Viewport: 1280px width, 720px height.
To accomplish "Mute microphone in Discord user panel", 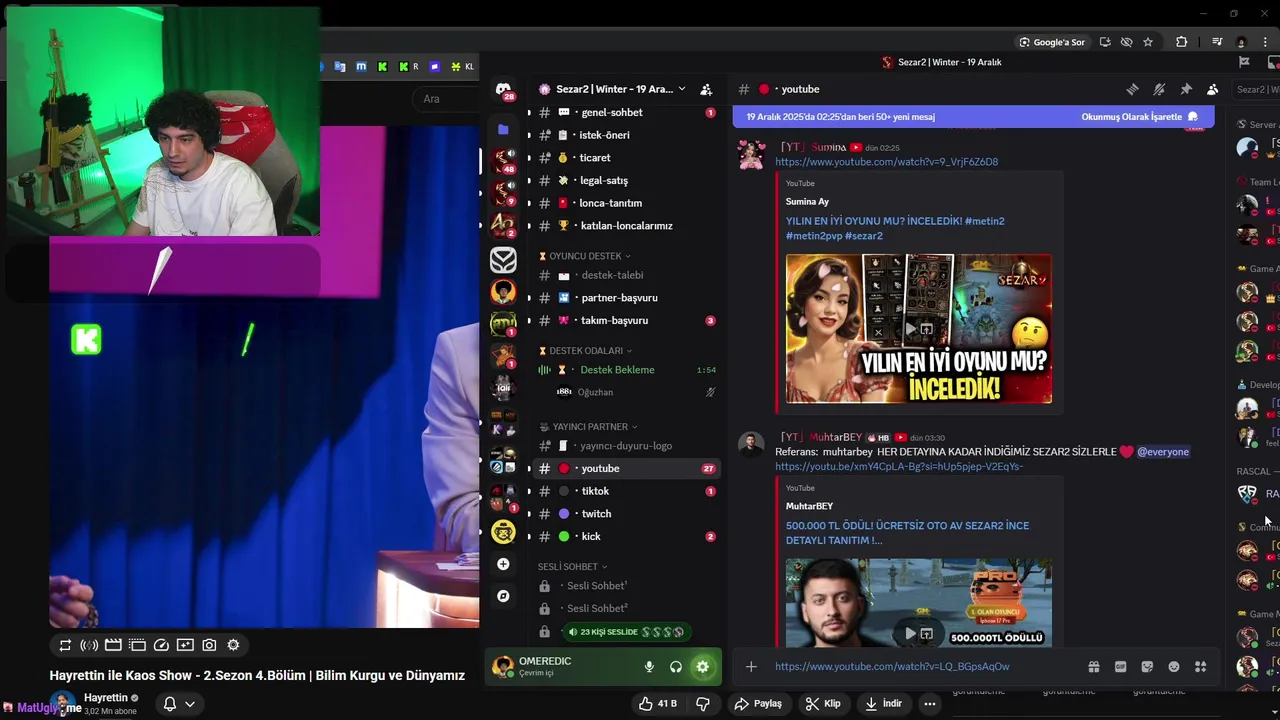I will 649,667.
